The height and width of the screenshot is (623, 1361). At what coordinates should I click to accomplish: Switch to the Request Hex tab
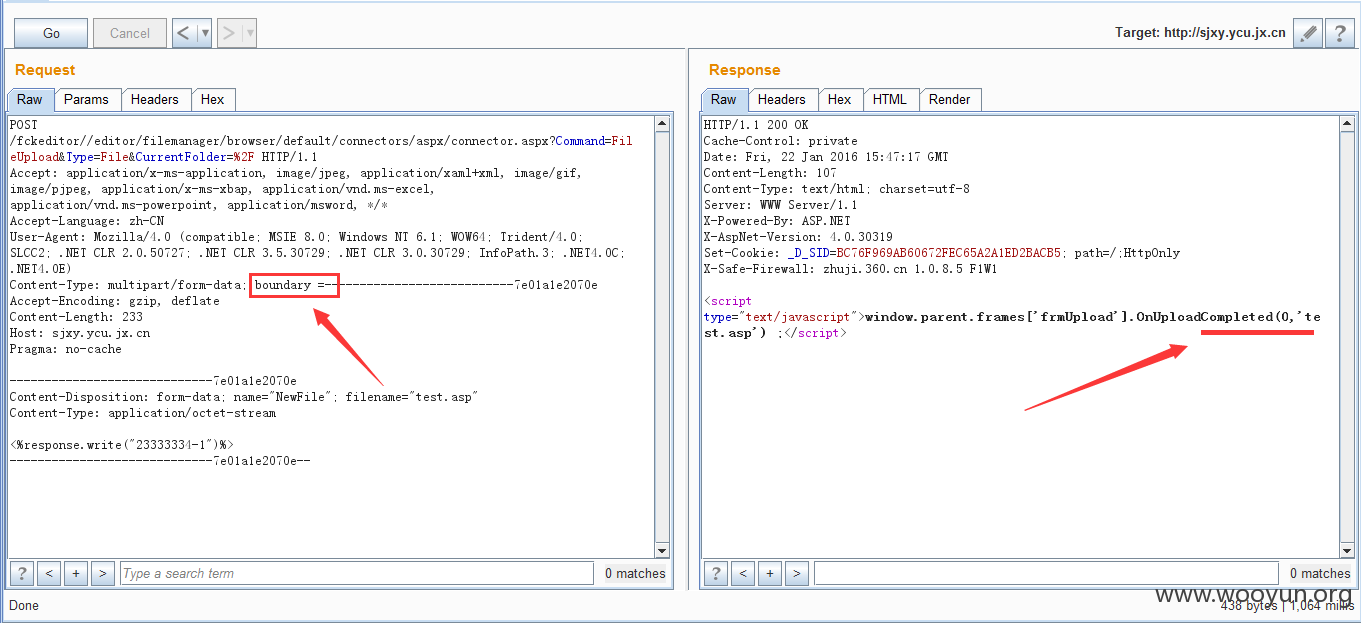coord(212,99)
